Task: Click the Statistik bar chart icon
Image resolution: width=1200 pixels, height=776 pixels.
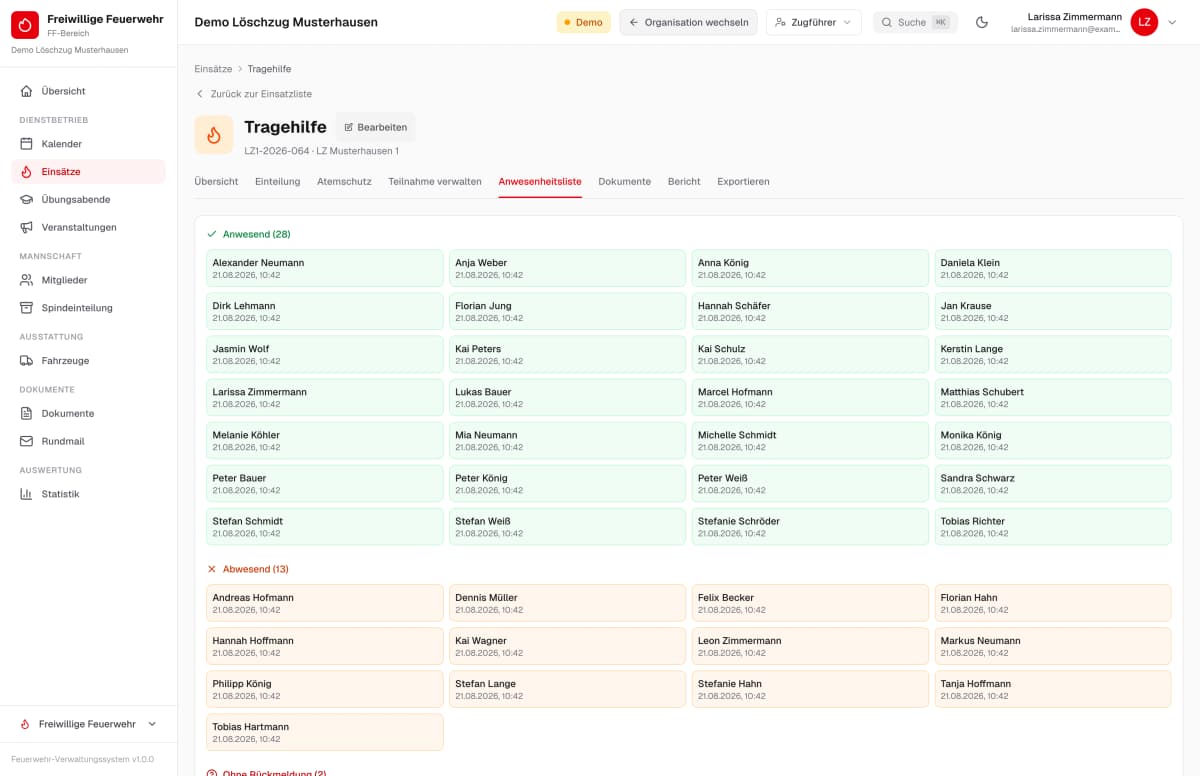Action: [27, 494]
